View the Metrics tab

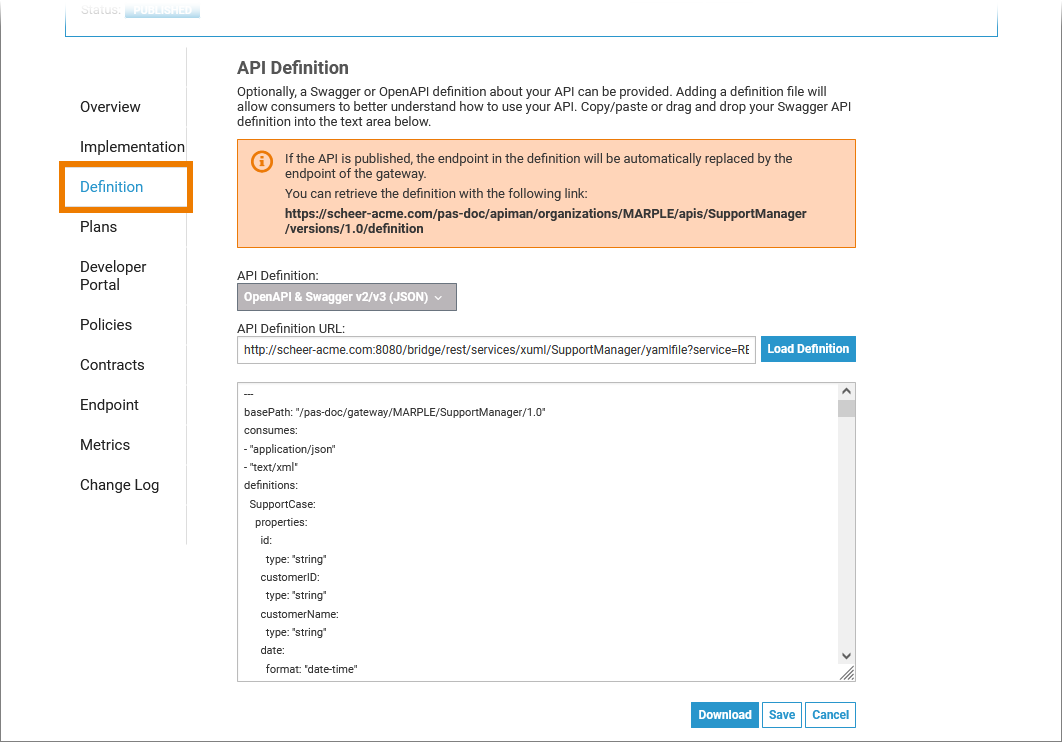pos(105,445)
